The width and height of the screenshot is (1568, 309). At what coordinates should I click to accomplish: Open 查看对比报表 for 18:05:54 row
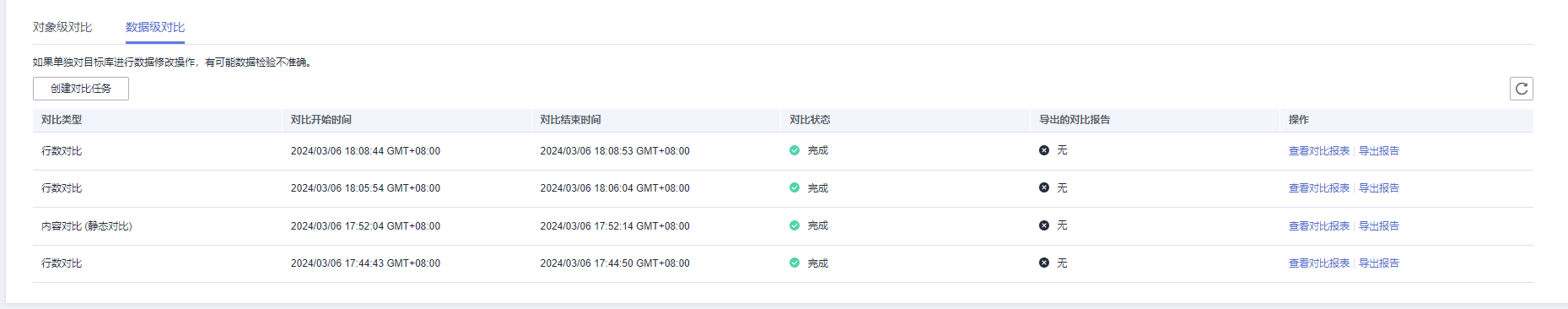pyautogui.click(x=1318, y=188)
